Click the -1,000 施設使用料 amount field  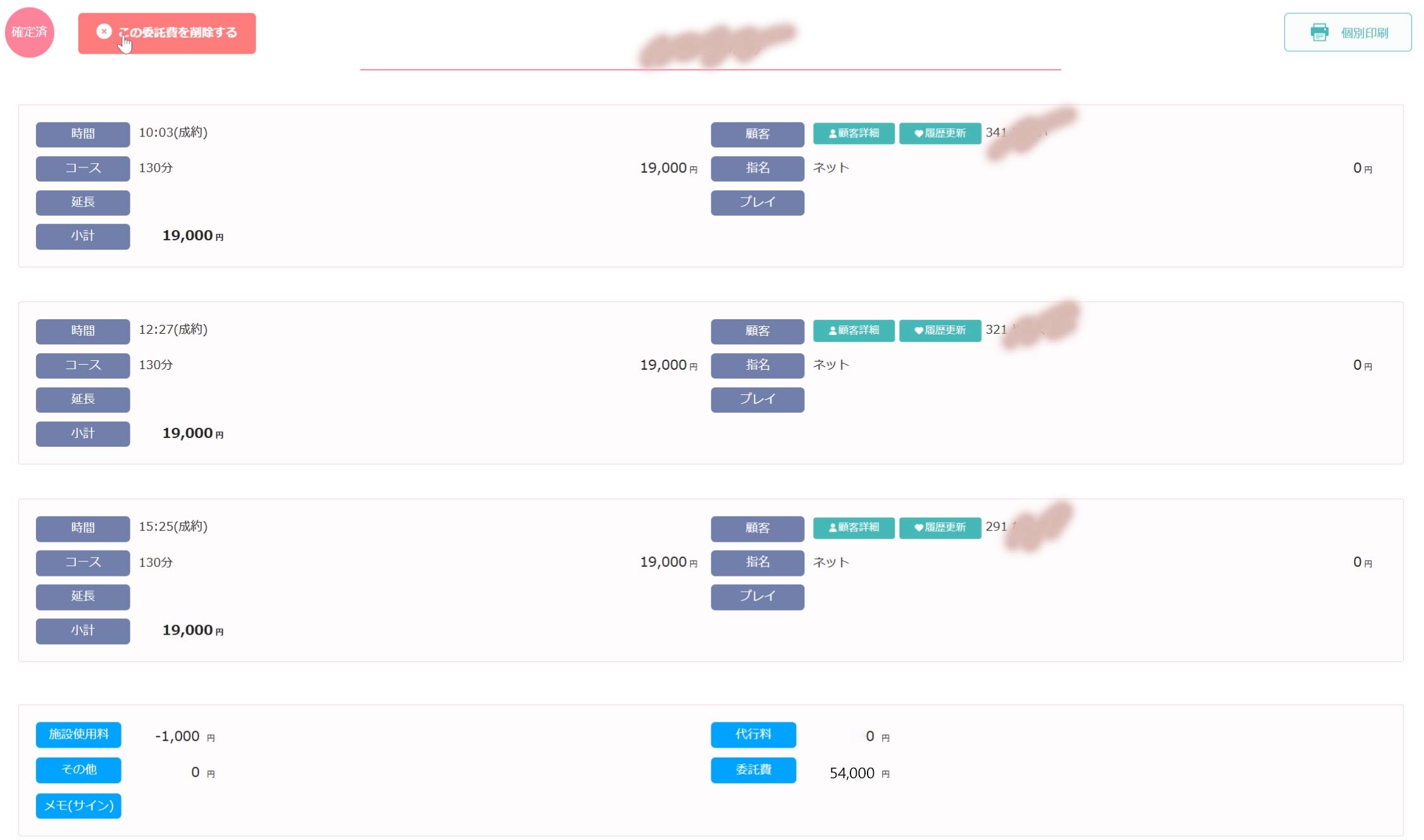(178, 736)
